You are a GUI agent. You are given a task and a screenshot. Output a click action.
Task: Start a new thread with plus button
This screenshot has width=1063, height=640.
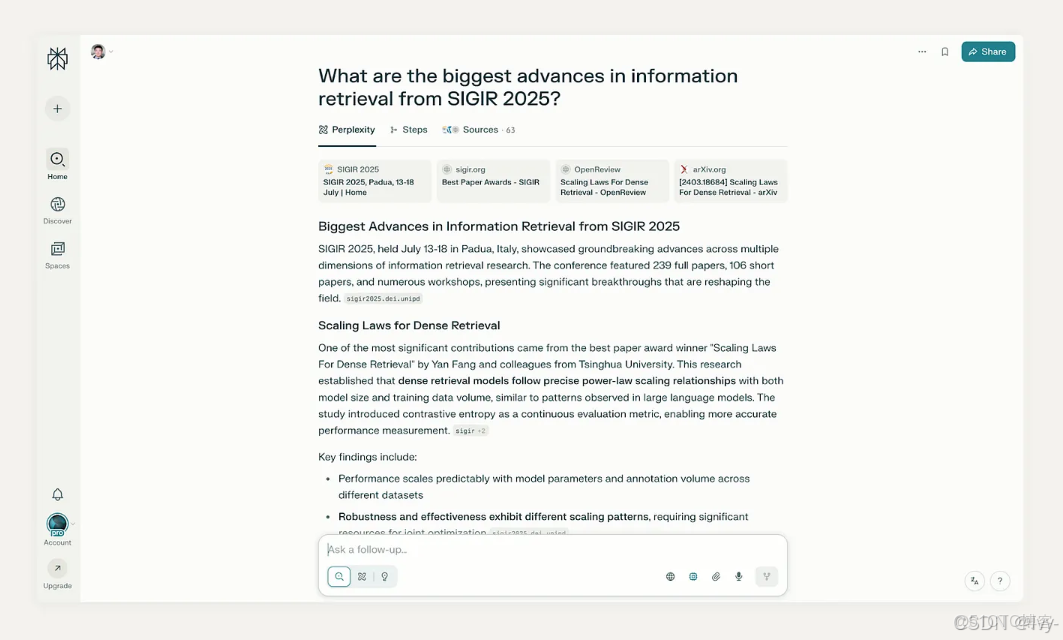click(x=58, y=108)
